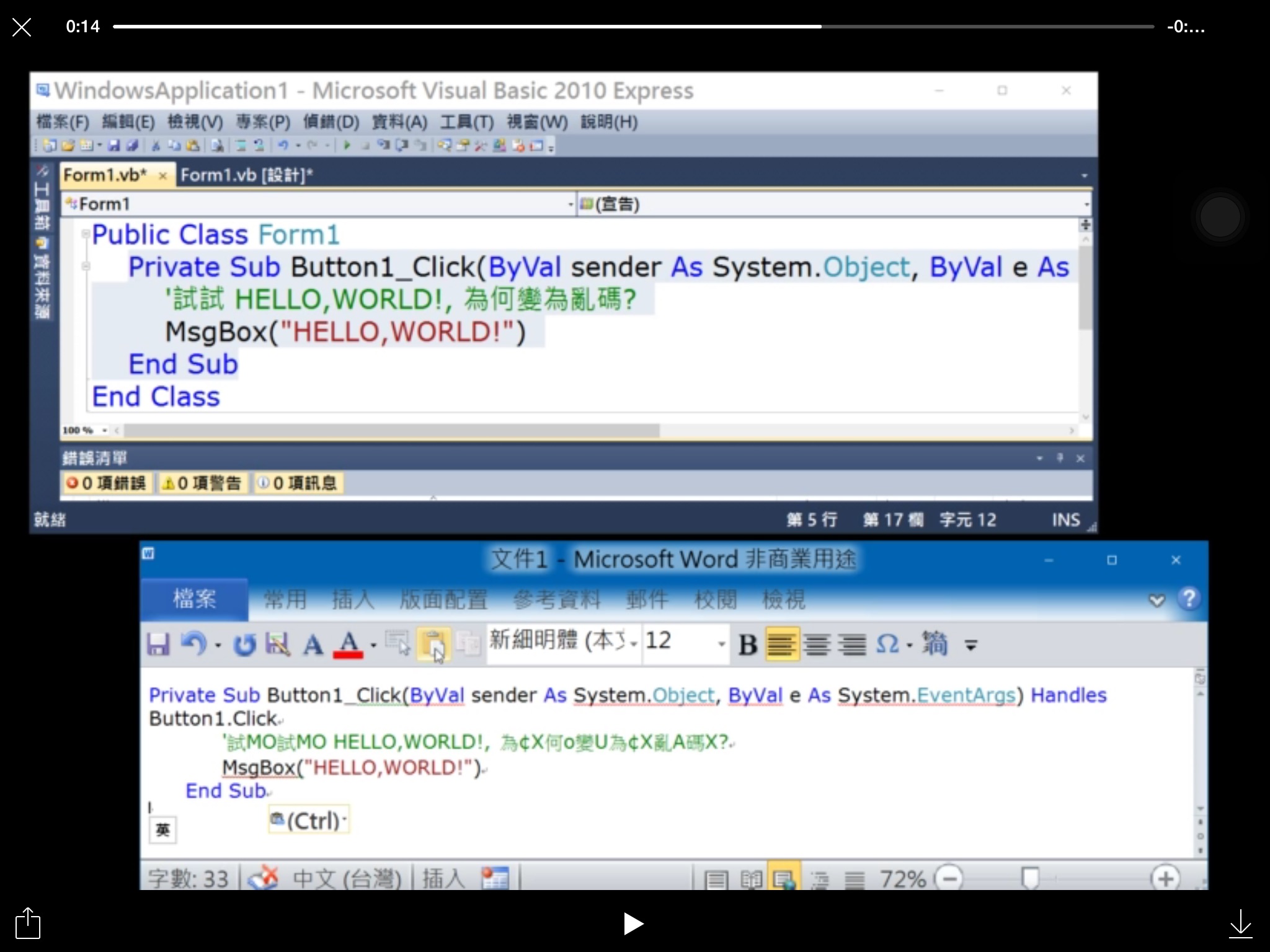
Task: Tap the download arrow in the video player
Action: tap(1240, 923)
